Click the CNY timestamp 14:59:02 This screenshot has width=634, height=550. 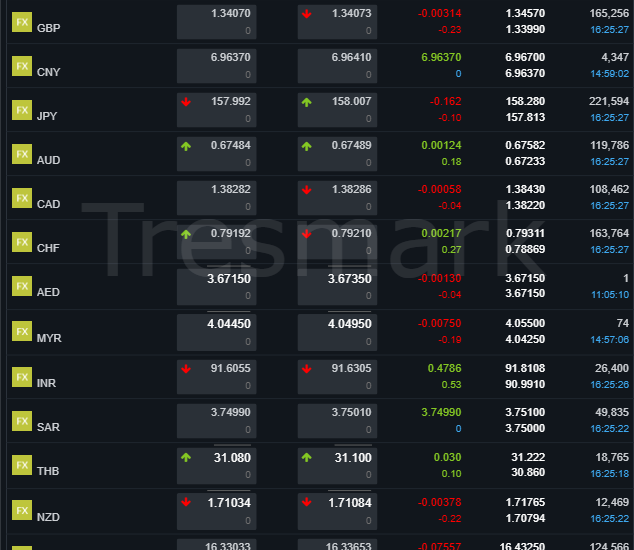[x=610, y=74]
